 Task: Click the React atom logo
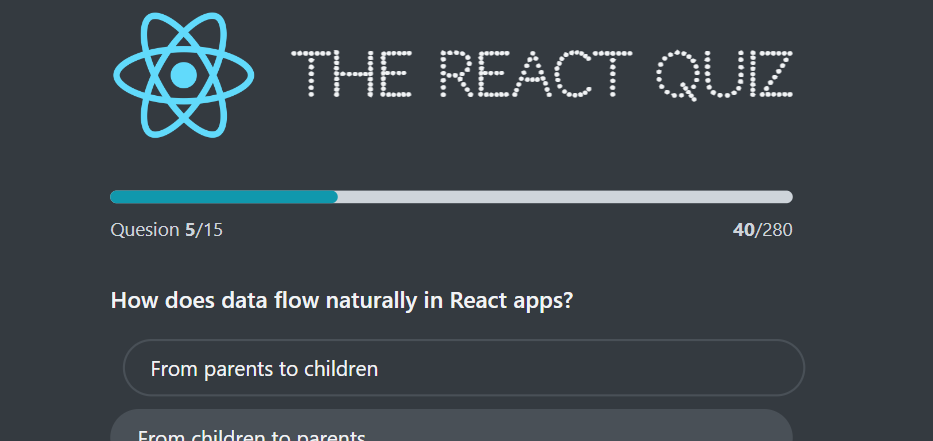pos(184,74)
